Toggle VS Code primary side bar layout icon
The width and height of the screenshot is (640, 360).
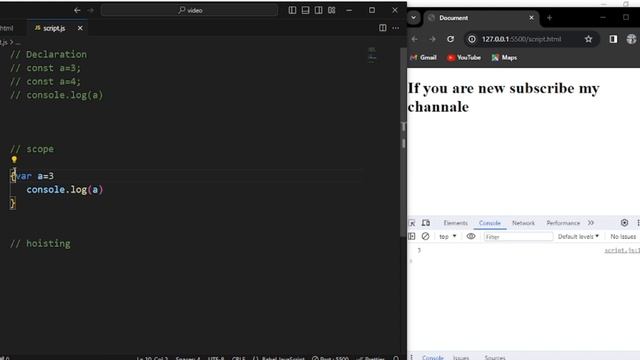pos(292,10)
